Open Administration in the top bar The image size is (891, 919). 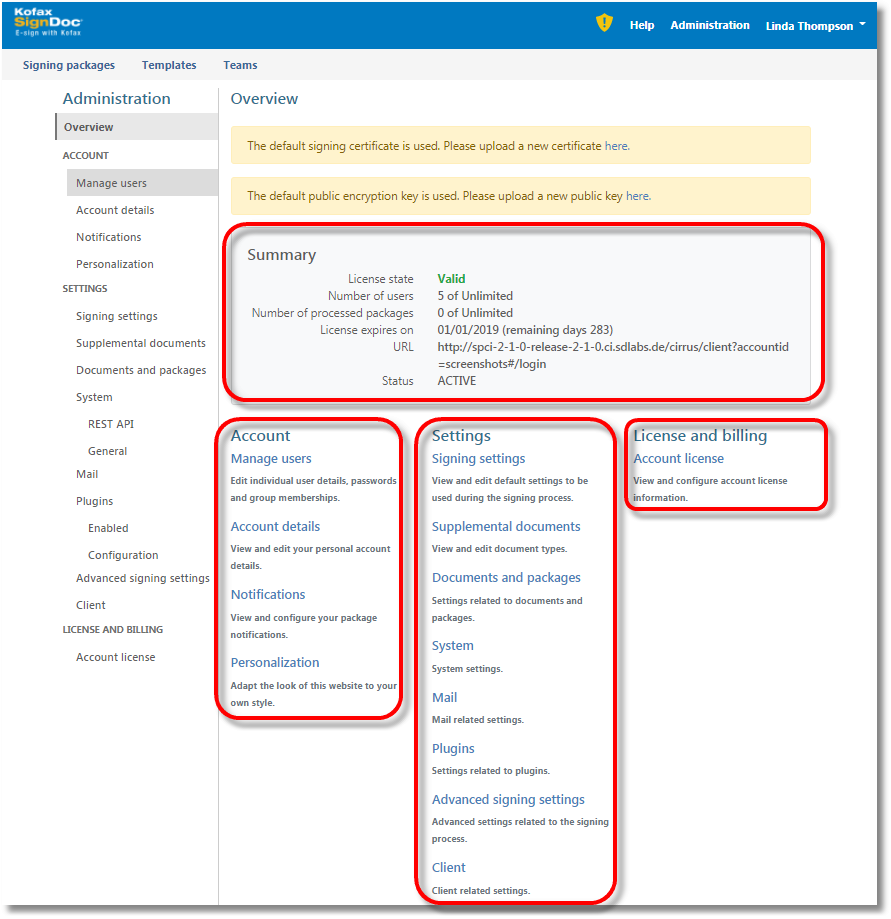[x=709, y=25]
